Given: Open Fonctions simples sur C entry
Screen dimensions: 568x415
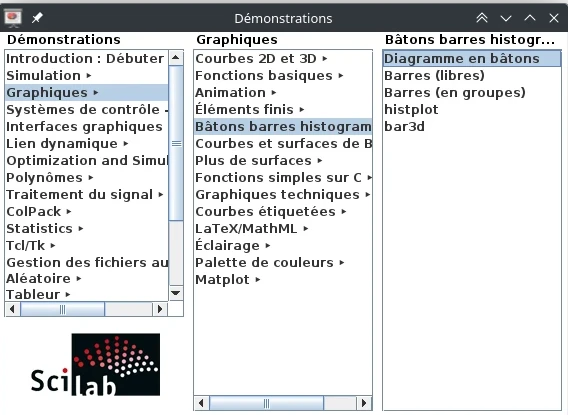Looking at the screenshot, I should 283,177.
